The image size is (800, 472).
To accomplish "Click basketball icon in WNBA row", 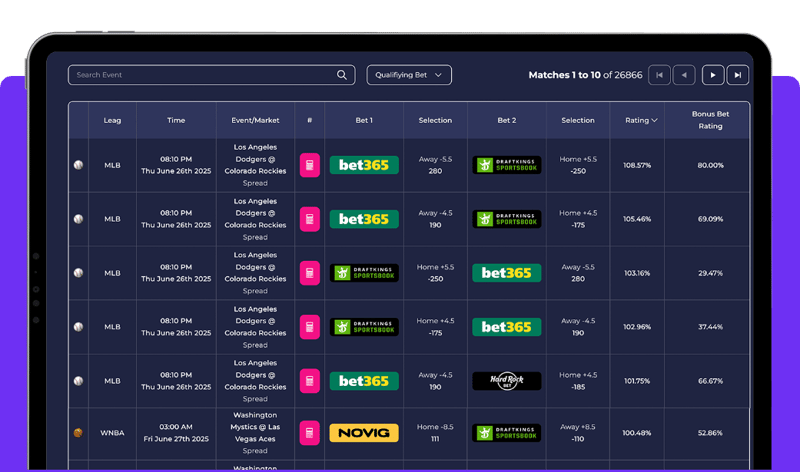I will tap(78, 433).
